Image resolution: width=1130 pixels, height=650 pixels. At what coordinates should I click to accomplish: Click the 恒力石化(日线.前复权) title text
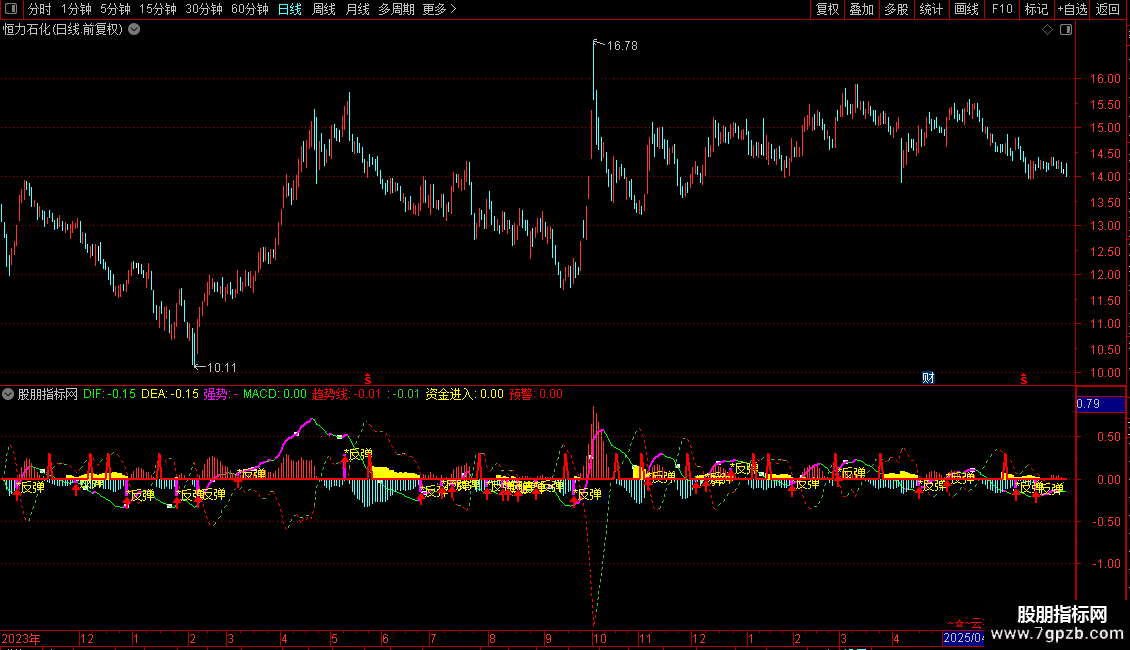tap(63, 30)
